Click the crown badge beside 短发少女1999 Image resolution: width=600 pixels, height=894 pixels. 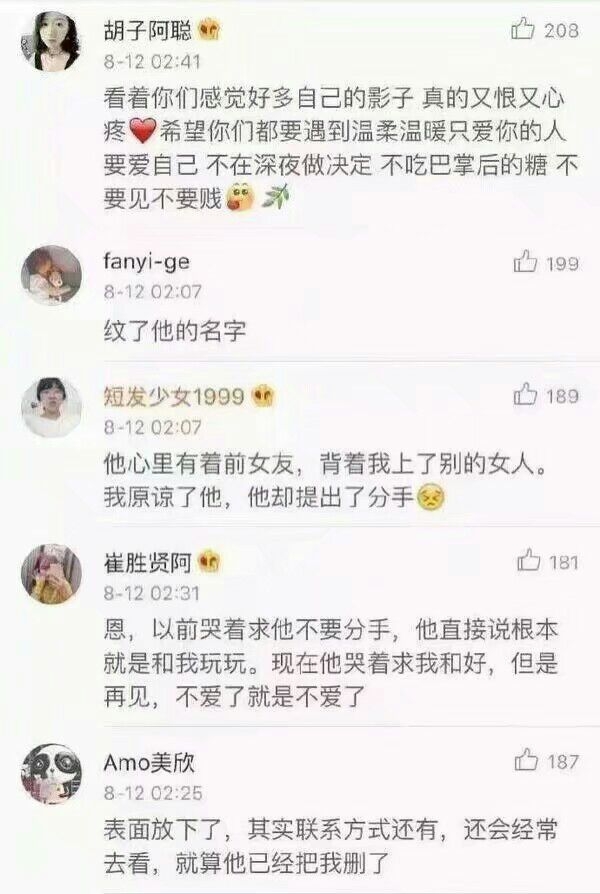(x=263, y=396)
